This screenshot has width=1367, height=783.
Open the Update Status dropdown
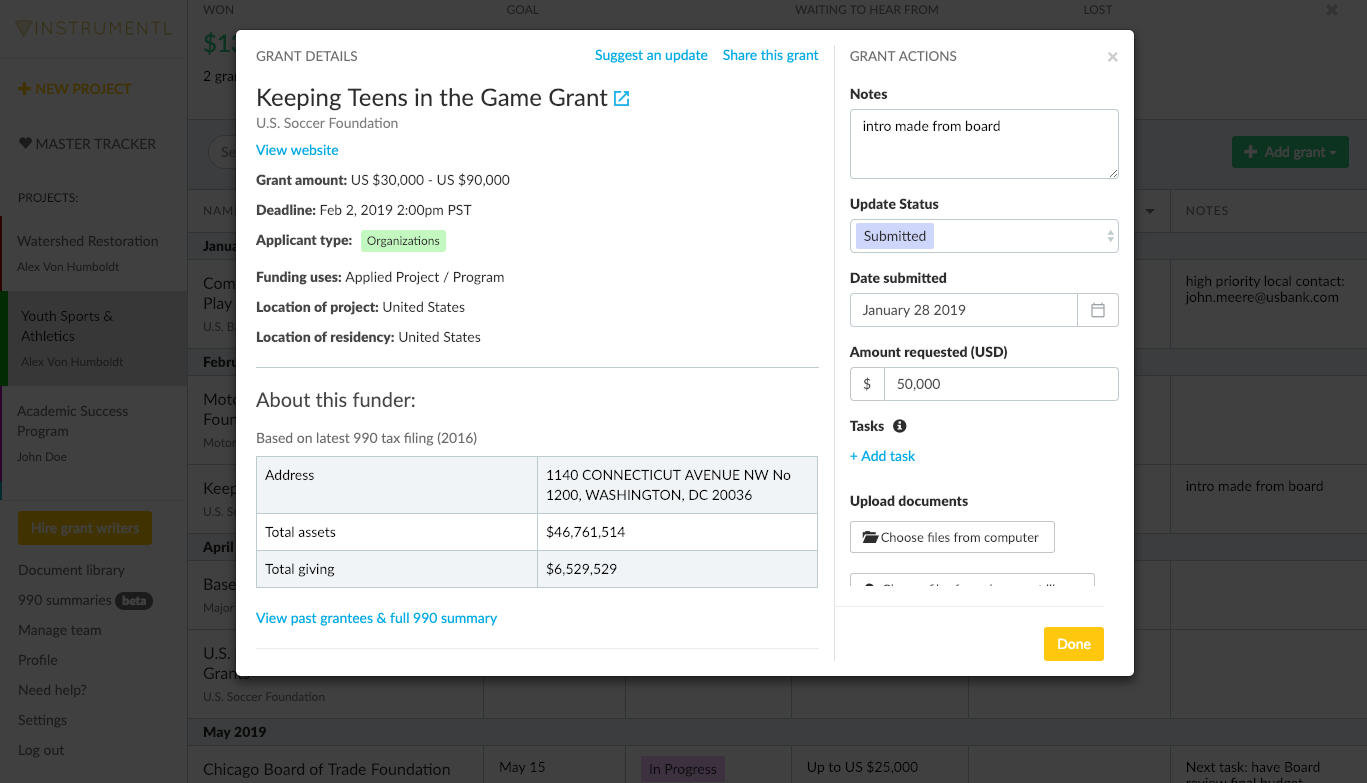(x=984, y=236)
